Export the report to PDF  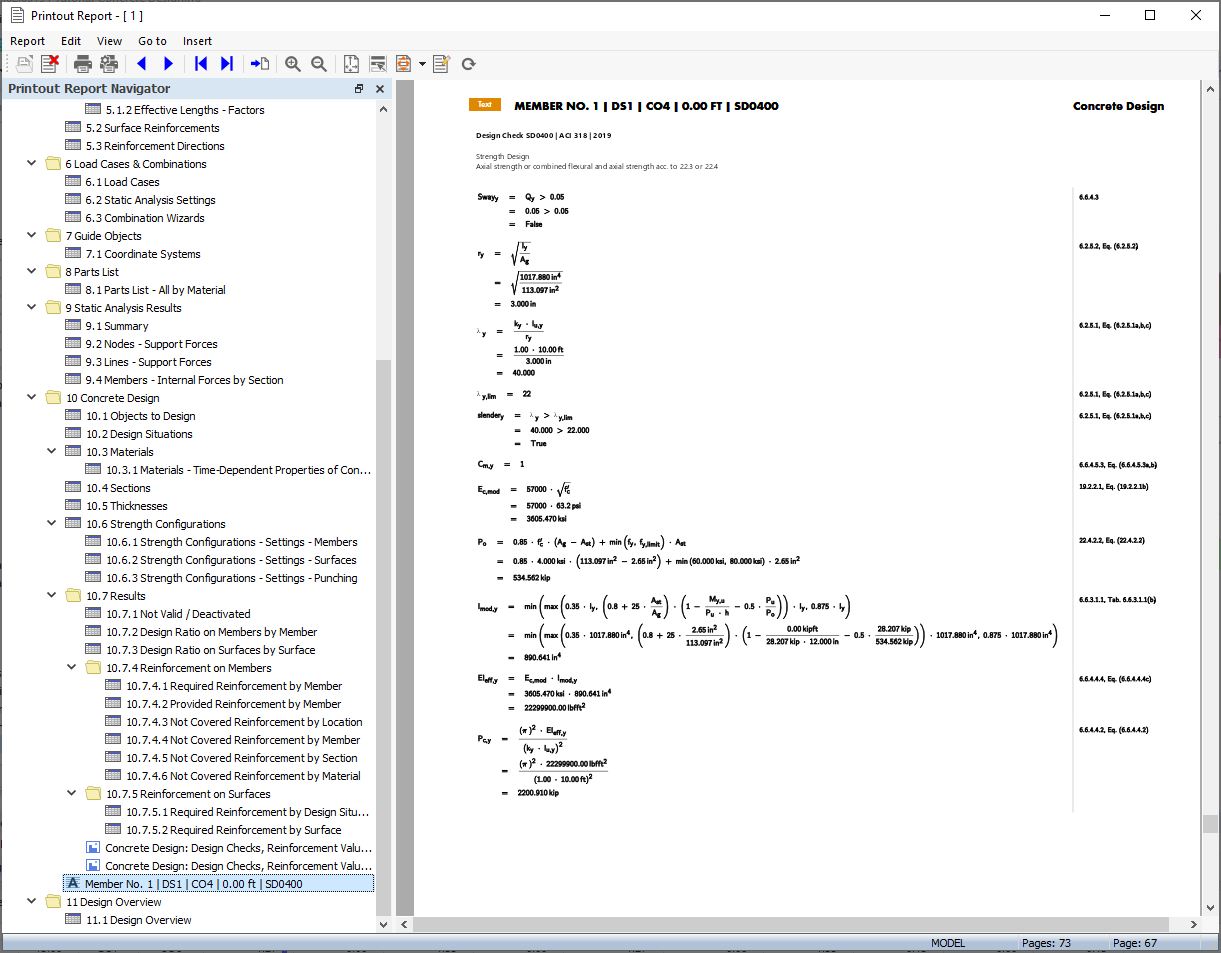point(405,63)
